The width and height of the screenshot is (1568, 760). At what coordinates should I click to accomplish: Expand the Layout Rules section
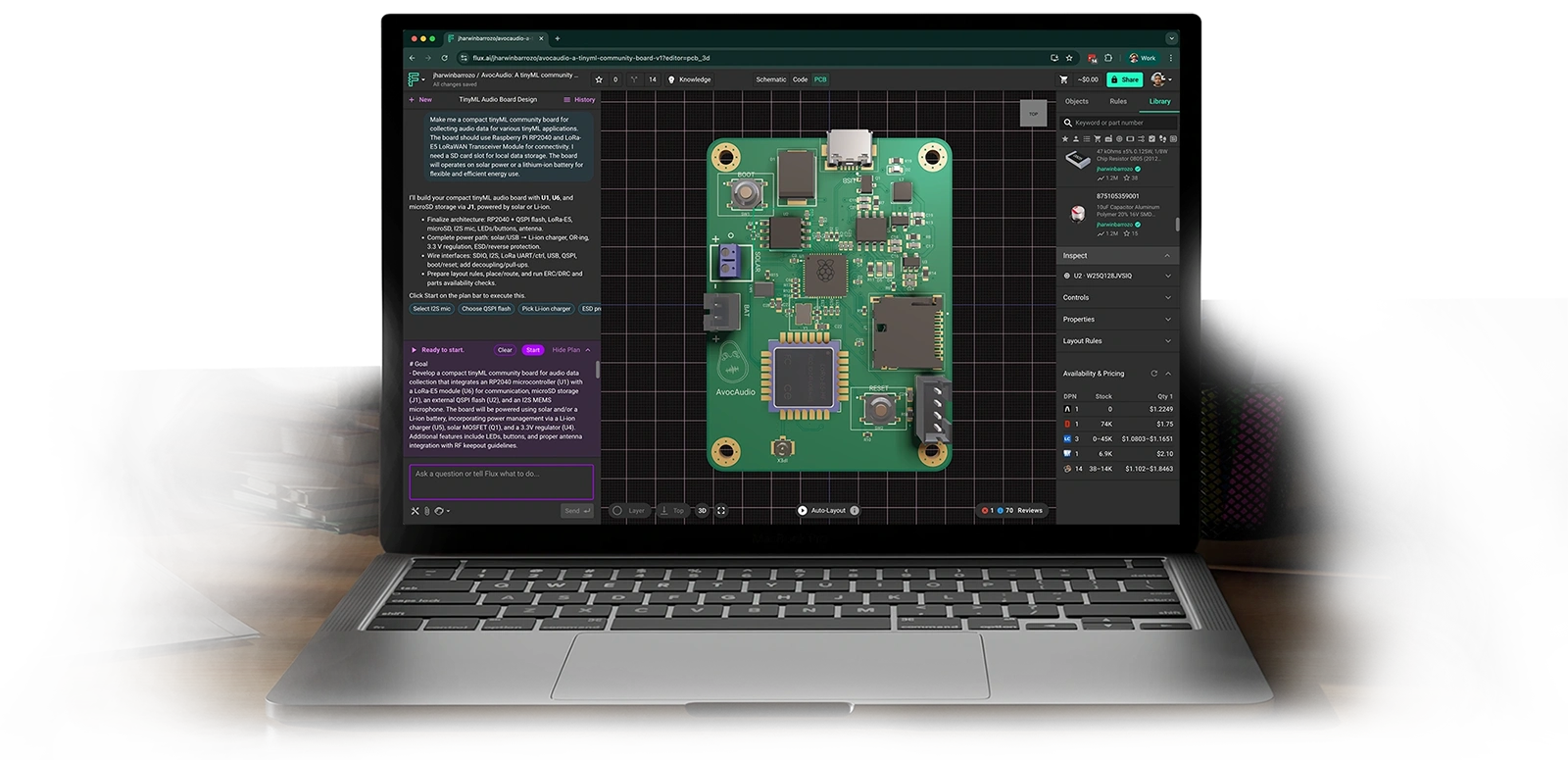point(1118,341)
